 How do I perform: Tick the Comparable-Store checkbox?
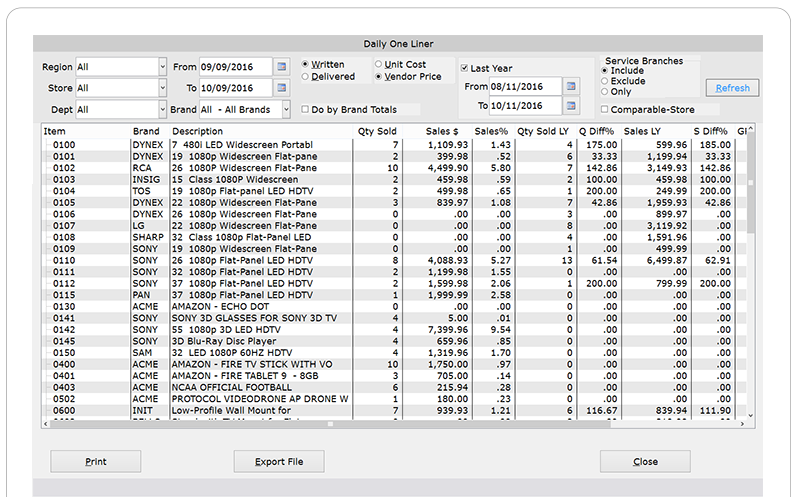tap(605, 109)
